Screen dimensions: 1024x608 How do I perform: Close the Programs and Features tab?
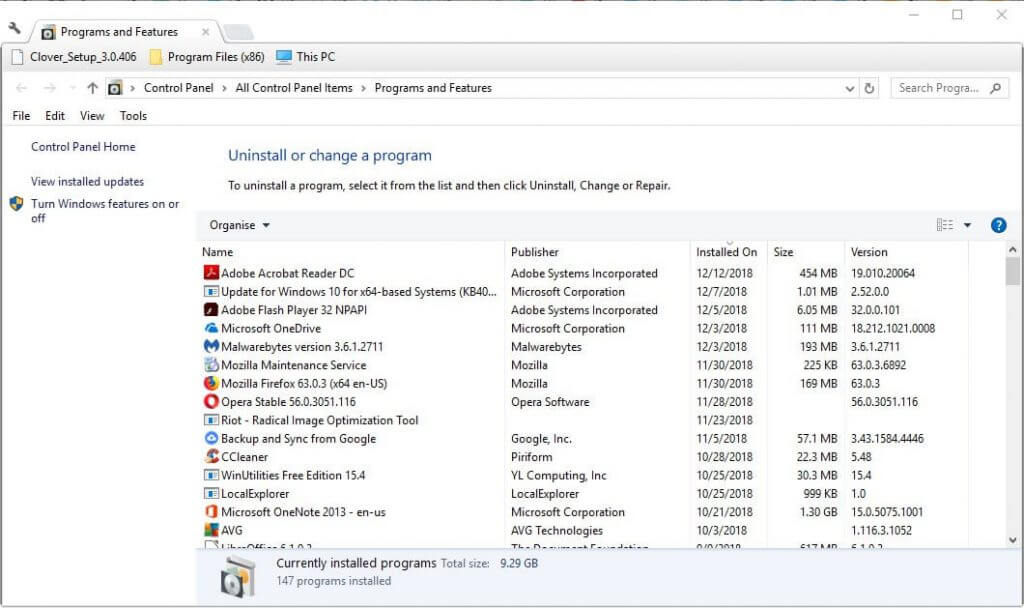[x=206, y=31]
